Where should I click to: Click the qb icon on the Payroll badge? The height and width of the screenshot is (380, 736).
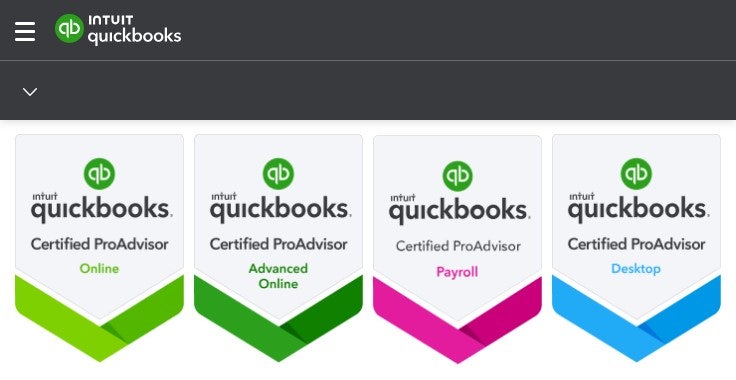[x=458, y=176]
